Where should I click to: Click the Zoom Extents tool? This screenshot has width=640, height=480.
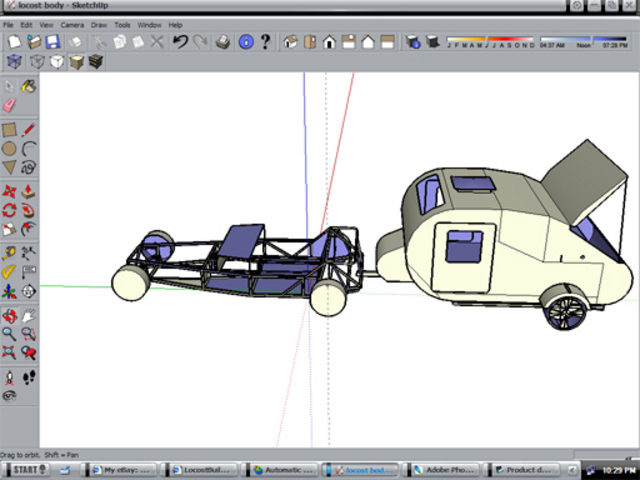(9, 352)
